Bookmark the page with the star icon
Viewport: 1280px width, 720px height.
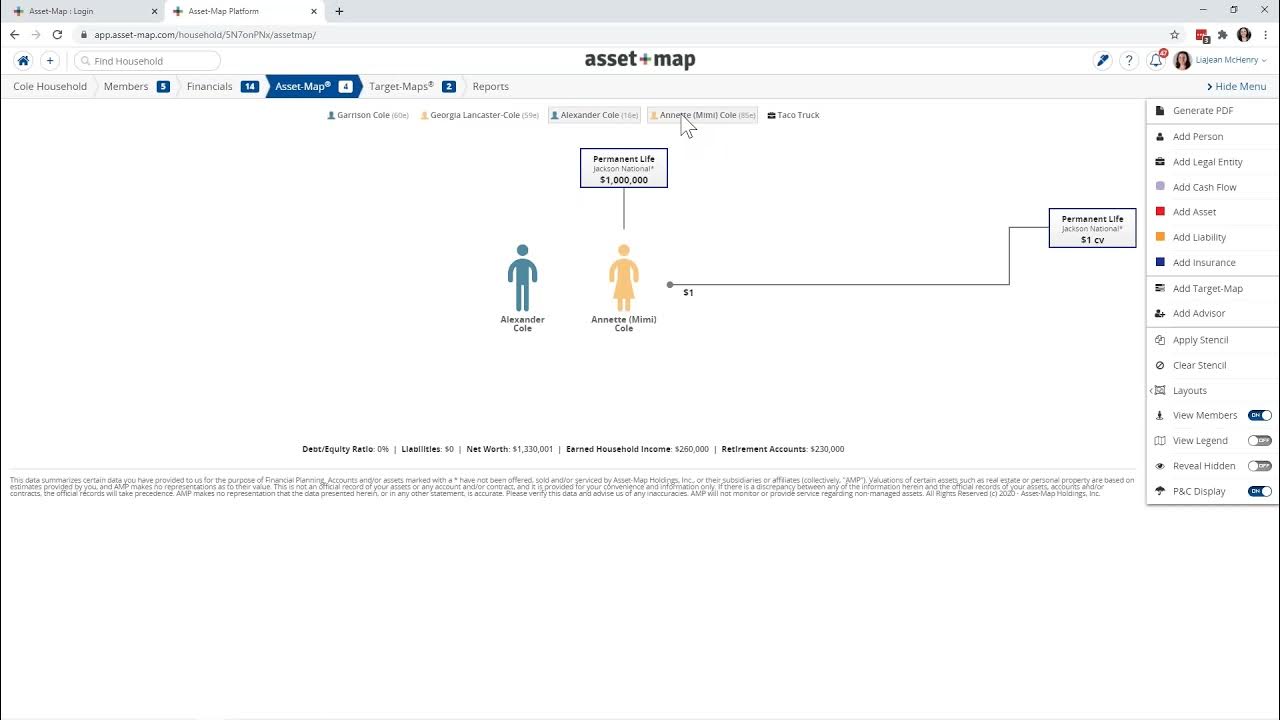pos(1175,34)
